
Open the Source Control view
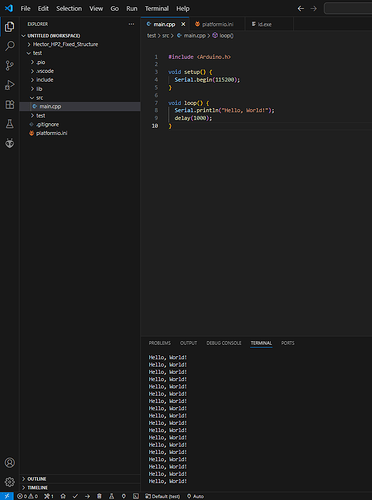10,65
